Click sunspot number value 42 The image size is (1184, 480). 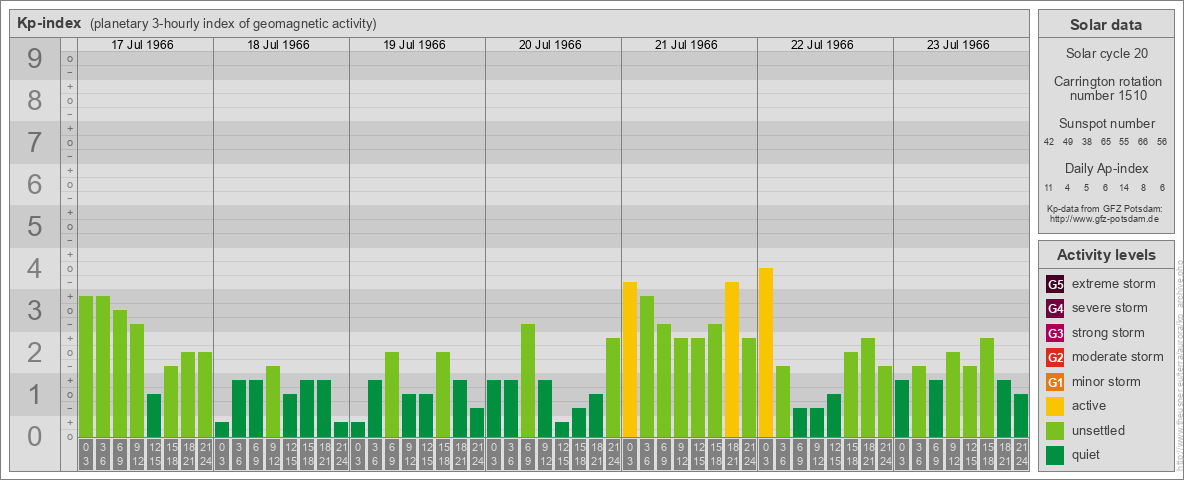point(1049,141)
